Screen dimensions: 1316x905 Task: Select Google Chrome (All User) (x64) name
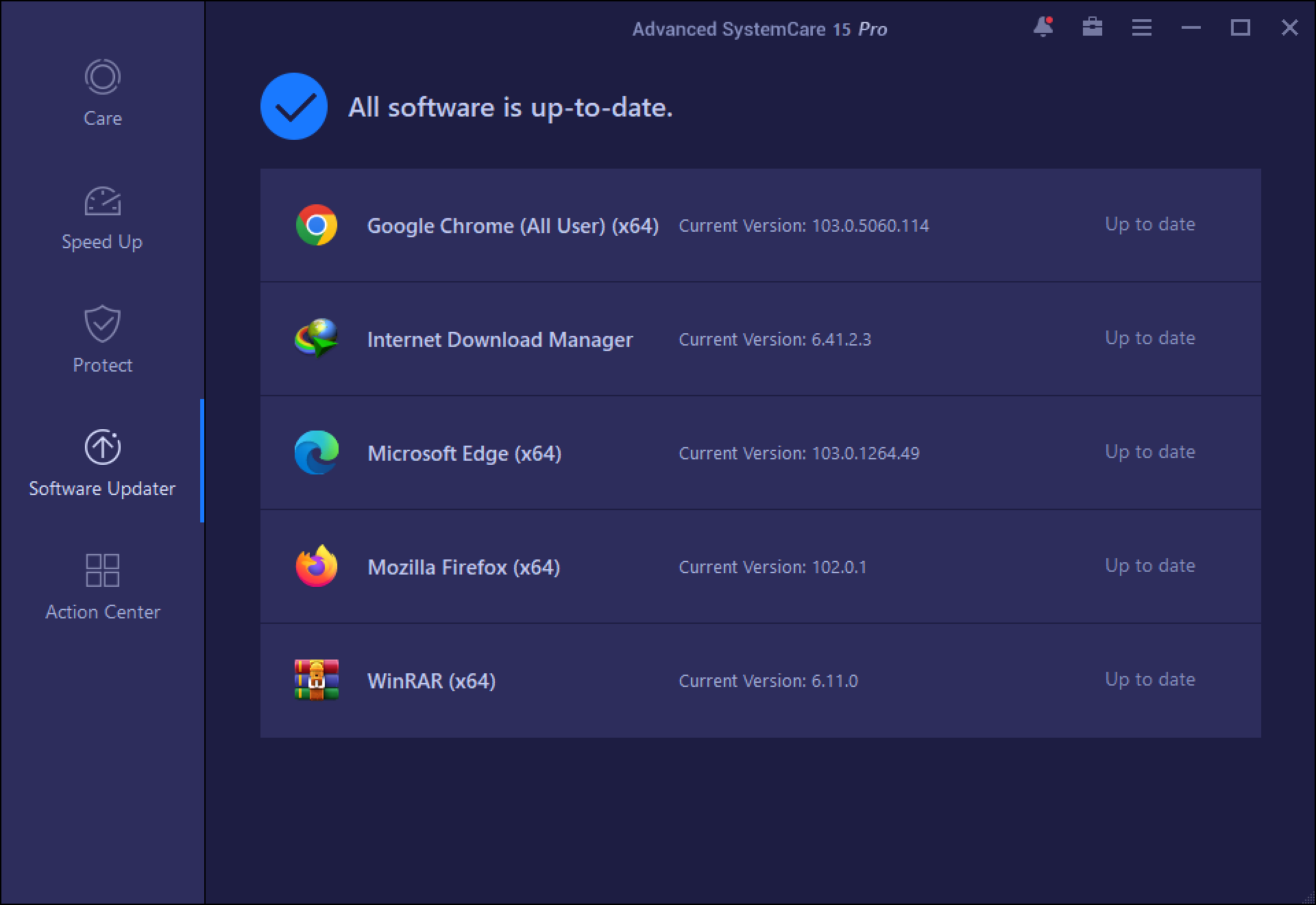point(513,226)
